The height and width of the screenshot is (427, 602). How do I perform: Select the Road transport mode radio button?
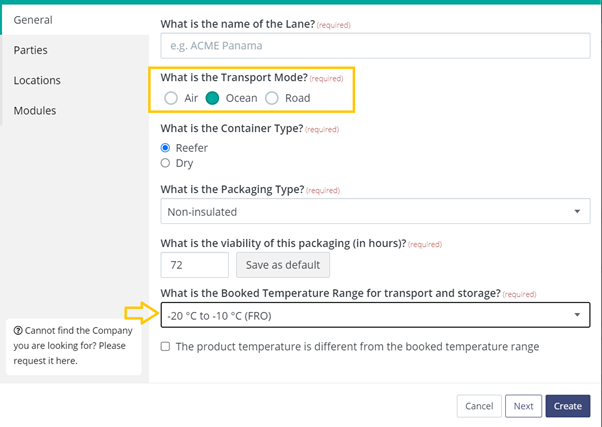272,98
